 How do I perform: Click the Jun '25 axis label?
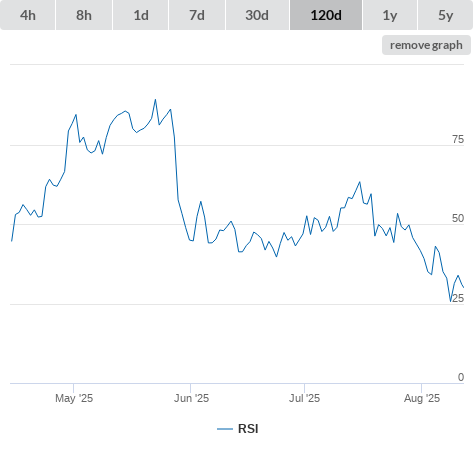(x=191, y=398)
